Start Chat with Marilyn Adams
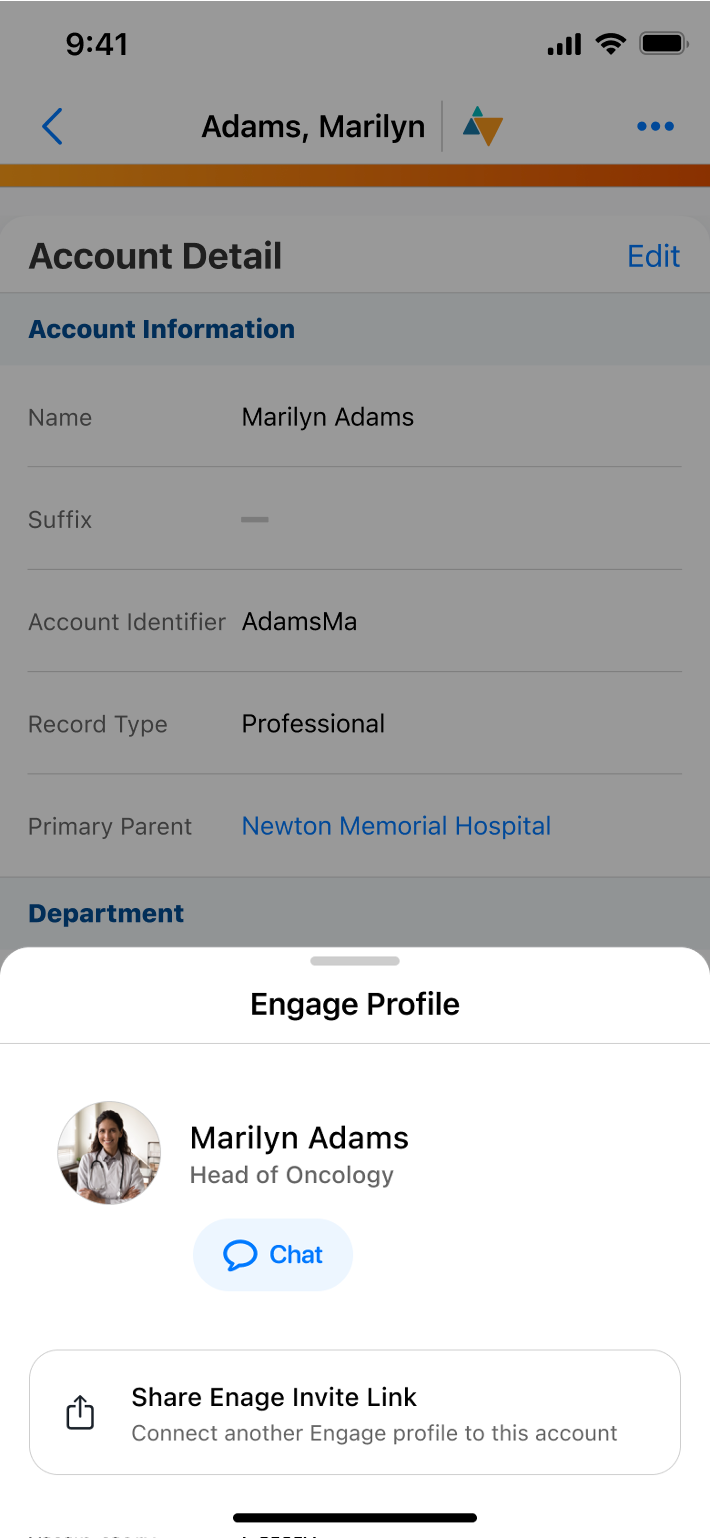This screenshot has height=1538, width=710. click(273, 1255)
